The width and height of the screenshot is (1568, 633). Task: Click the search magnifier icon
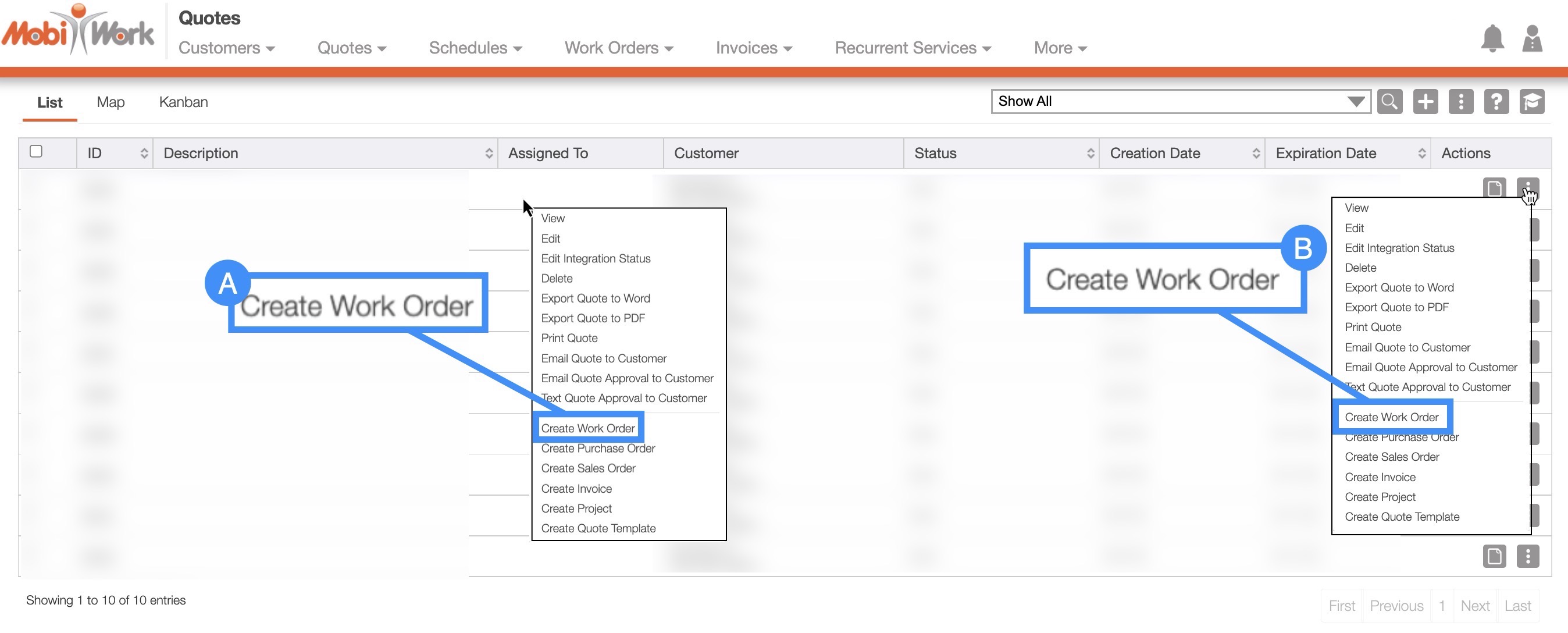1389,102
